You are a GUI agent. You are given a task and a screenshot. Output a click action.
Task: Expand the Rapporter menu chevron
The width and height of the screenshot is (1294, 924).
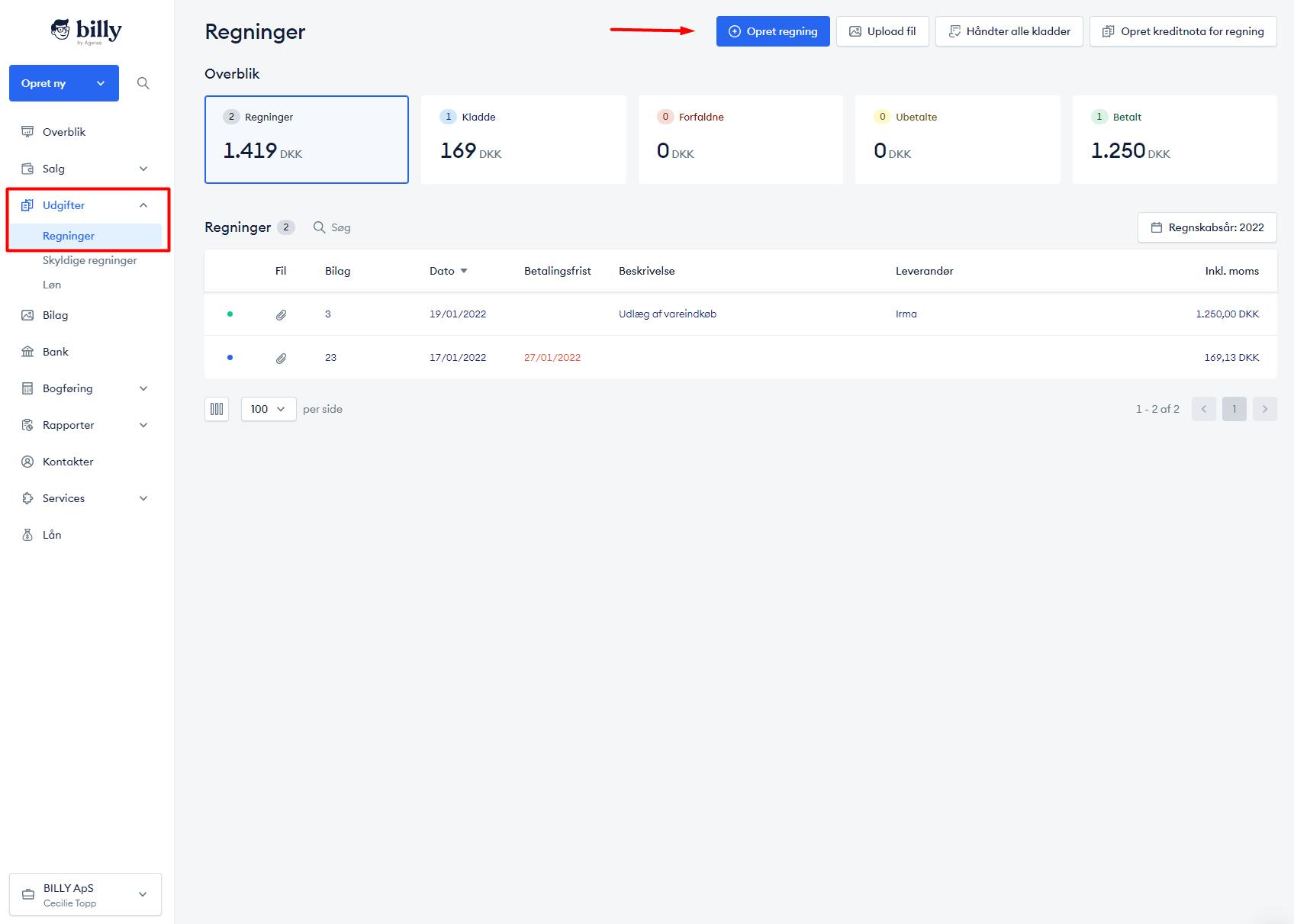(x=143, y=425)
